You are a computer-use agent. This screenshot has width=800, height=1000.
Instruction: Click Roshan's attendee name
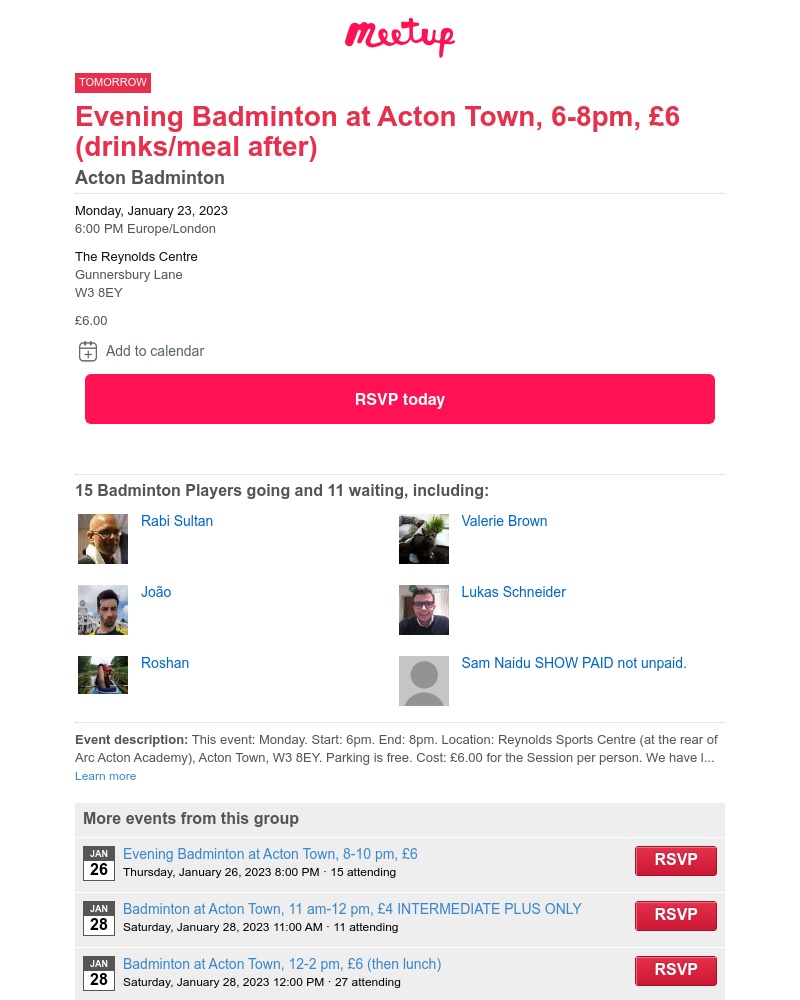point(164,663)
